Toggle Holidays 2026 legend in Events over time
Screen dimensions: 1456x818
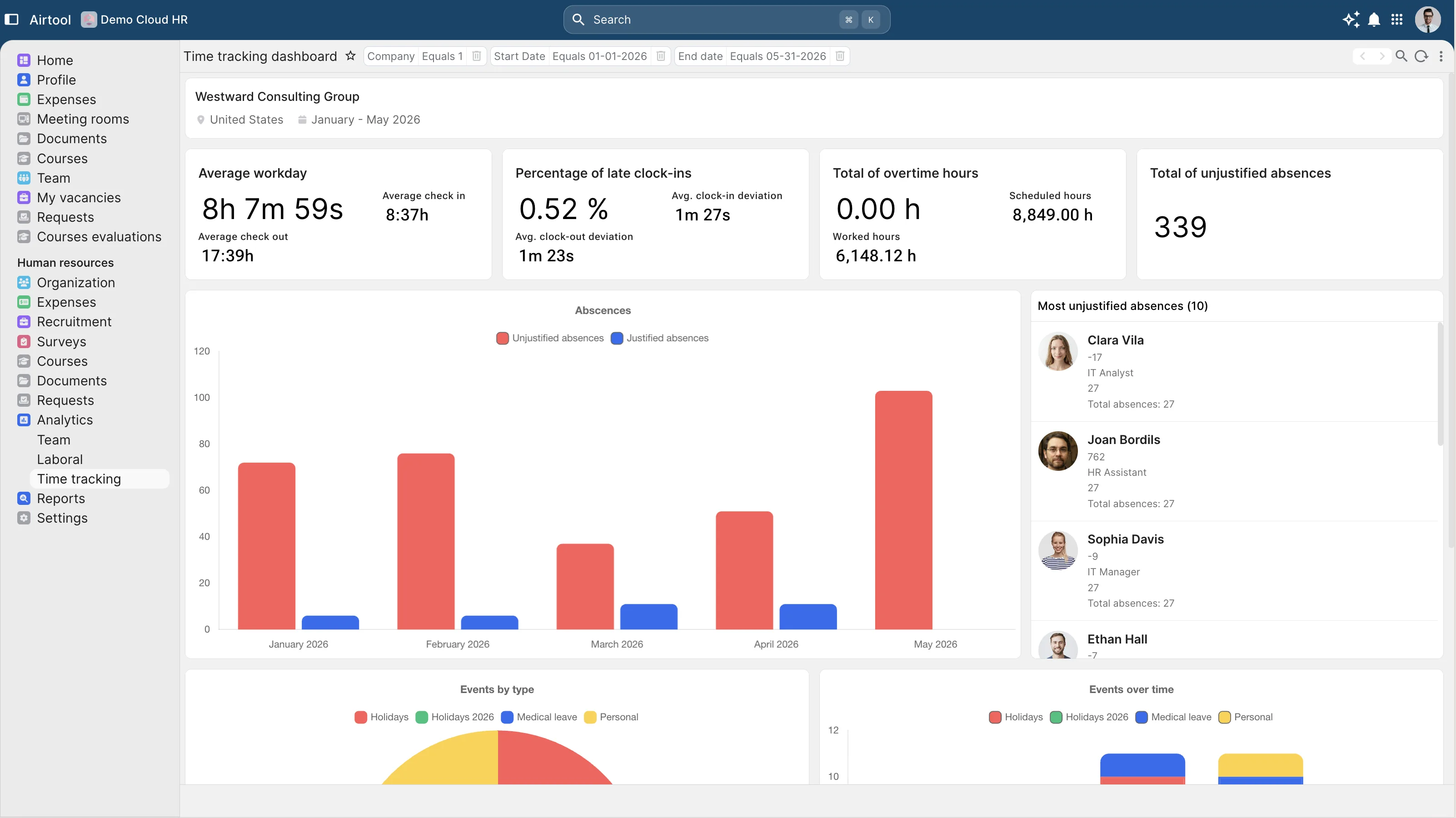click(1089, 717)
